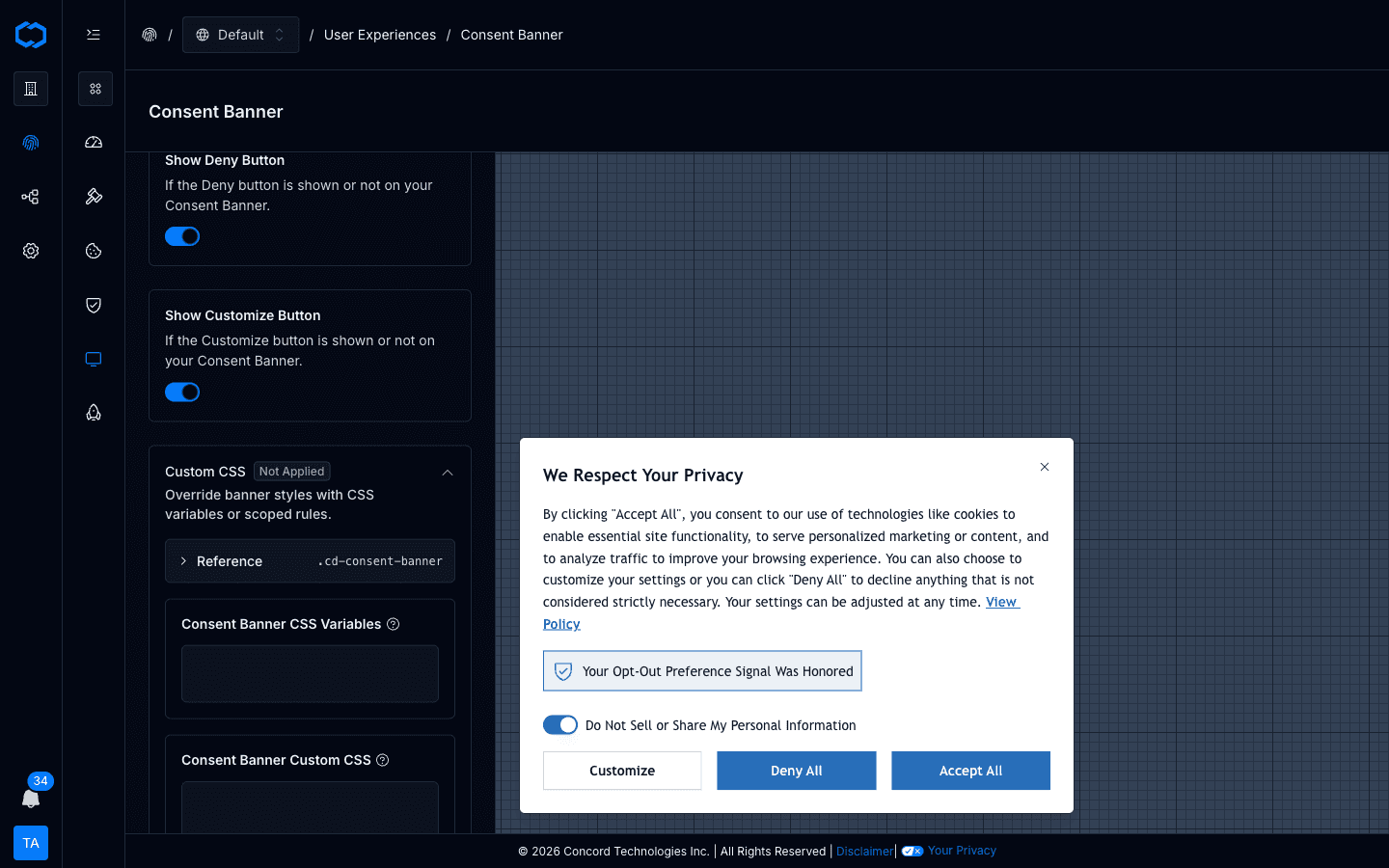Screen dimensions: 1389x868
Task: Open the Dashboard gauge icon in sidebar
Action: [x=93, y=142]
